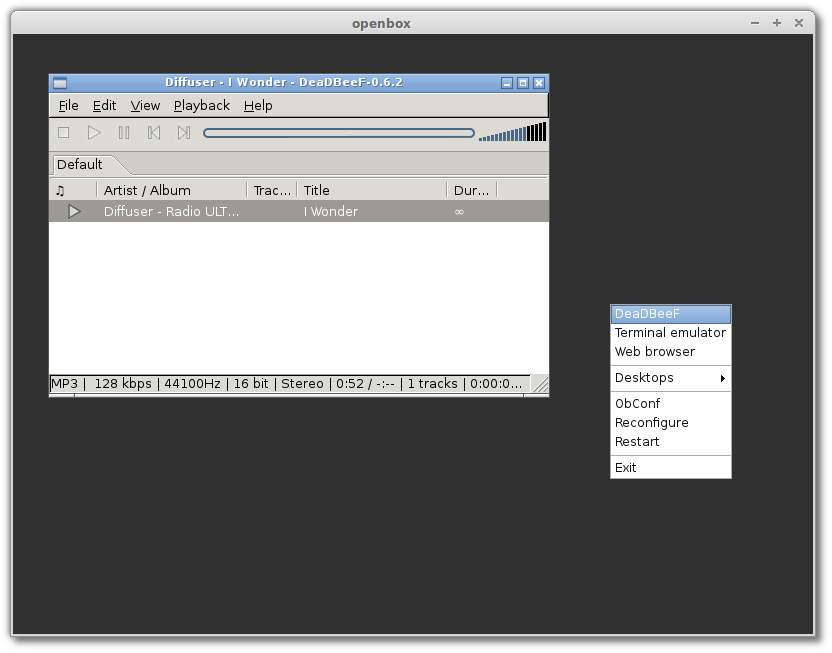Skip to the next track
This screenshot has width=832, height=653.
pos(184,133)
